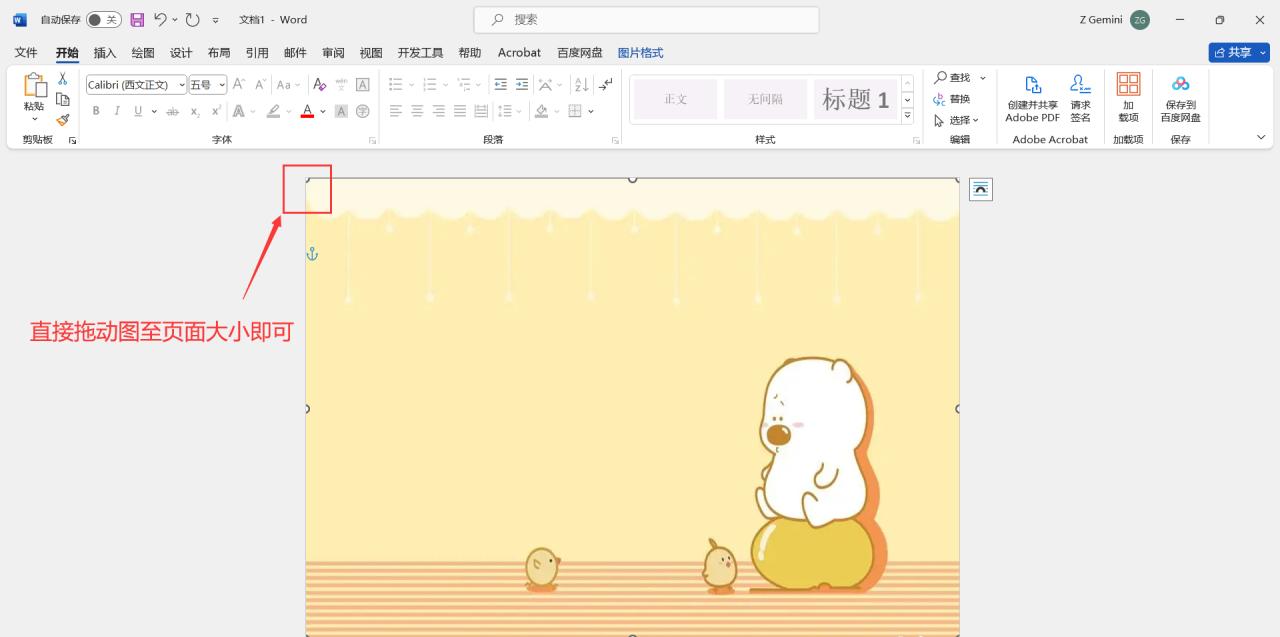This screenshot has height=637, width=1280.
Task: Expand the line spacing dropdown
Action: click(x=520, y=111)
